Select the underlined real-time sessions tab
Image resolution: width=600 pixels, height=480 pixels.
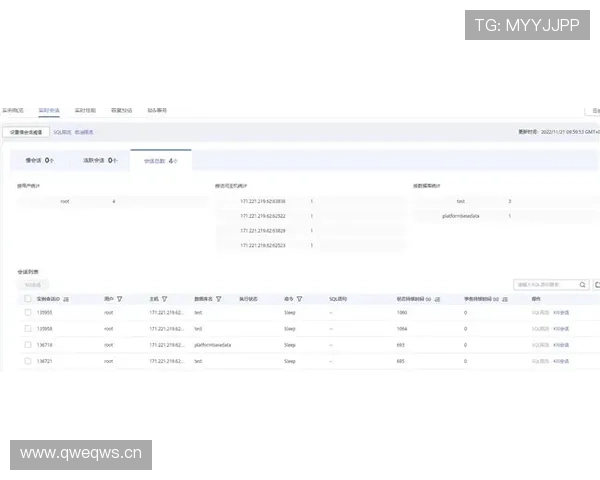[49, 110]
